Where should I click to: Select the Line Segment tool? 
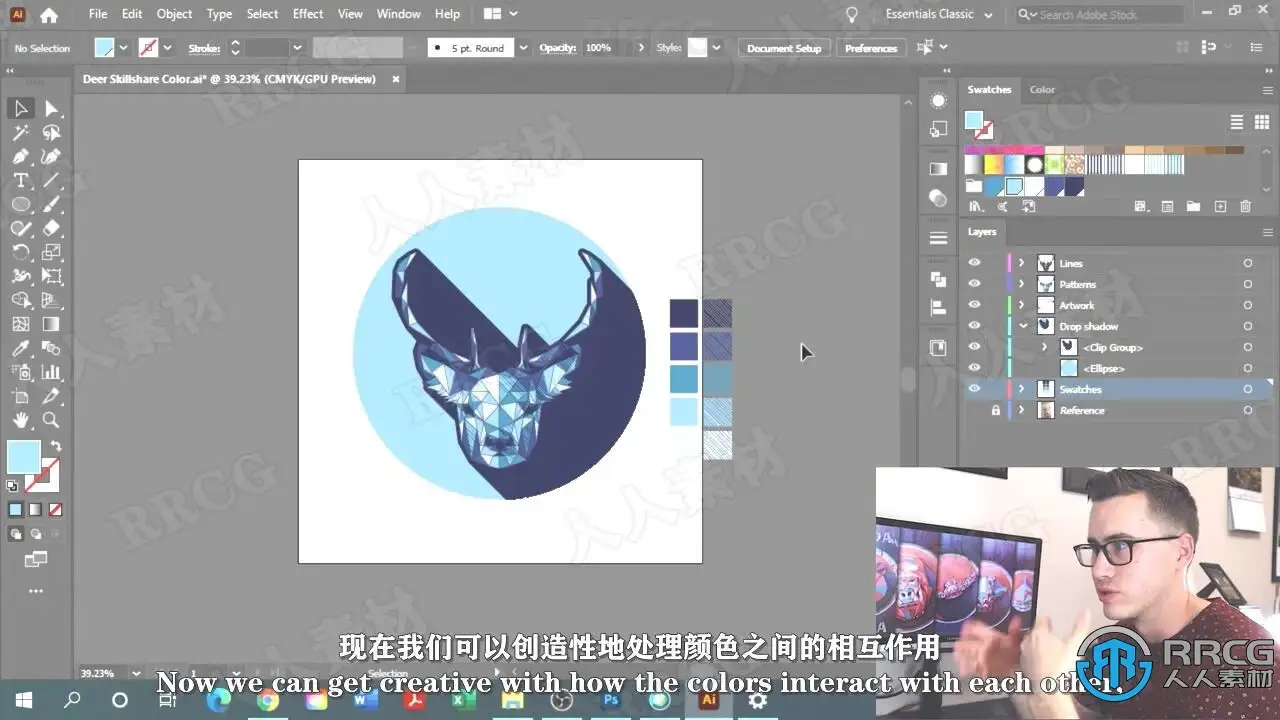[x=51, y=181]
